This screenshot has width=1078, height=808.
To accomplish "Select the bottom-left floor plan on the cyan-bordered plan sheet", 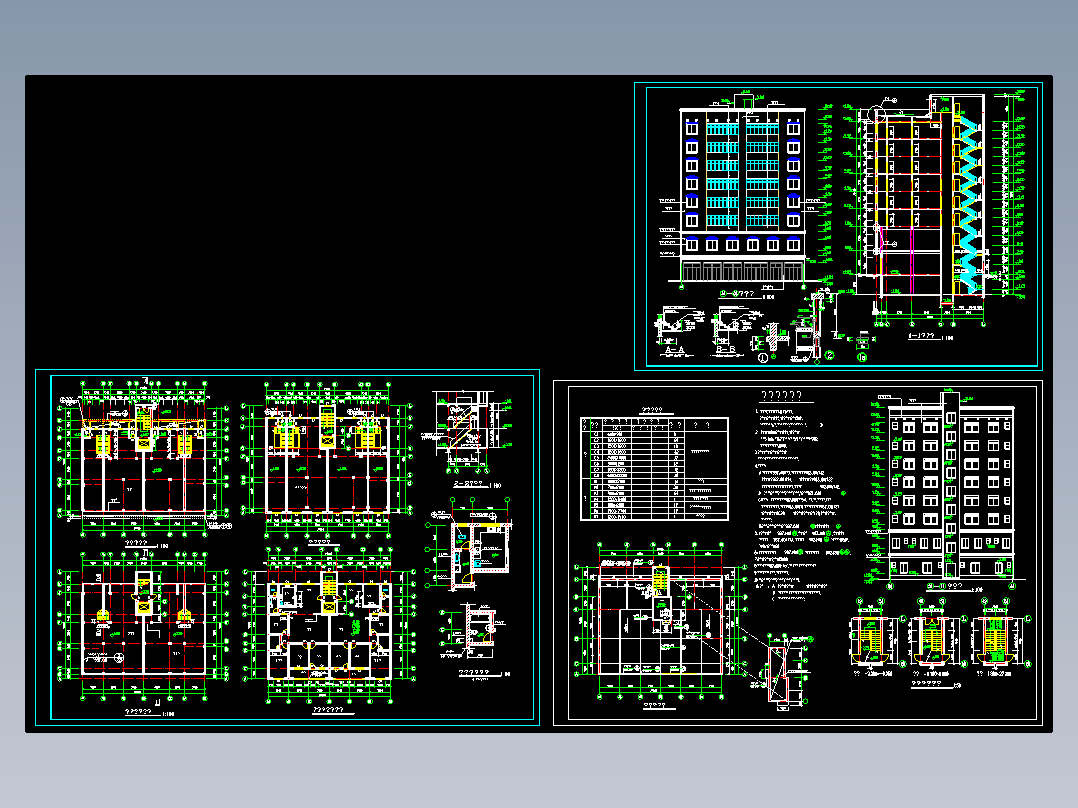I will (x=143, y=624).
